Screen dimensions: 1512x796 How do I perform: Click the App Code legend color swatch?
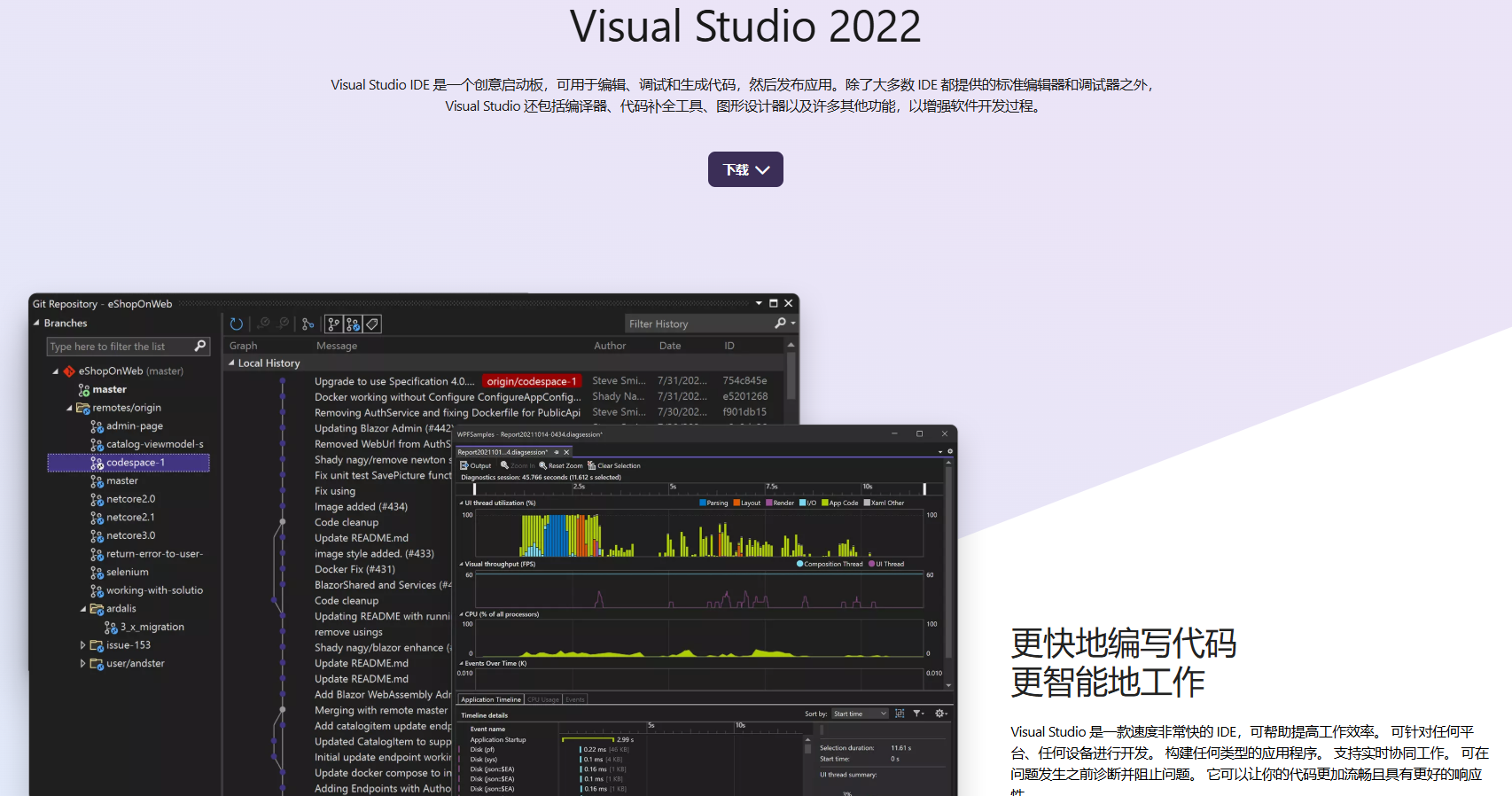pos(825,503)
